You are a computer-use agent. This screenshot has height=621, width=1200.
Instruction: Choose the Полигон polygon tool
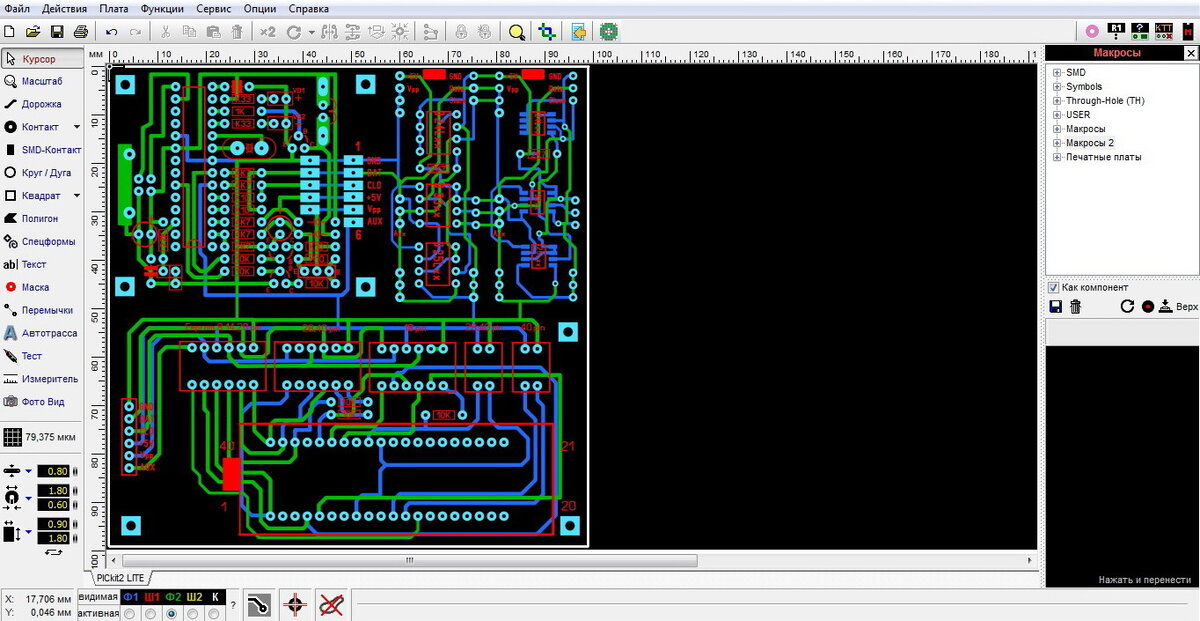[x=32, y=218]
